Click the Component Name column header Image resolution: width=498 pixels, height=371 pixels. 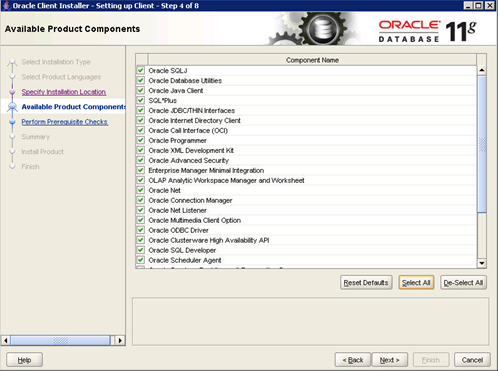click(x=312, y=60)
